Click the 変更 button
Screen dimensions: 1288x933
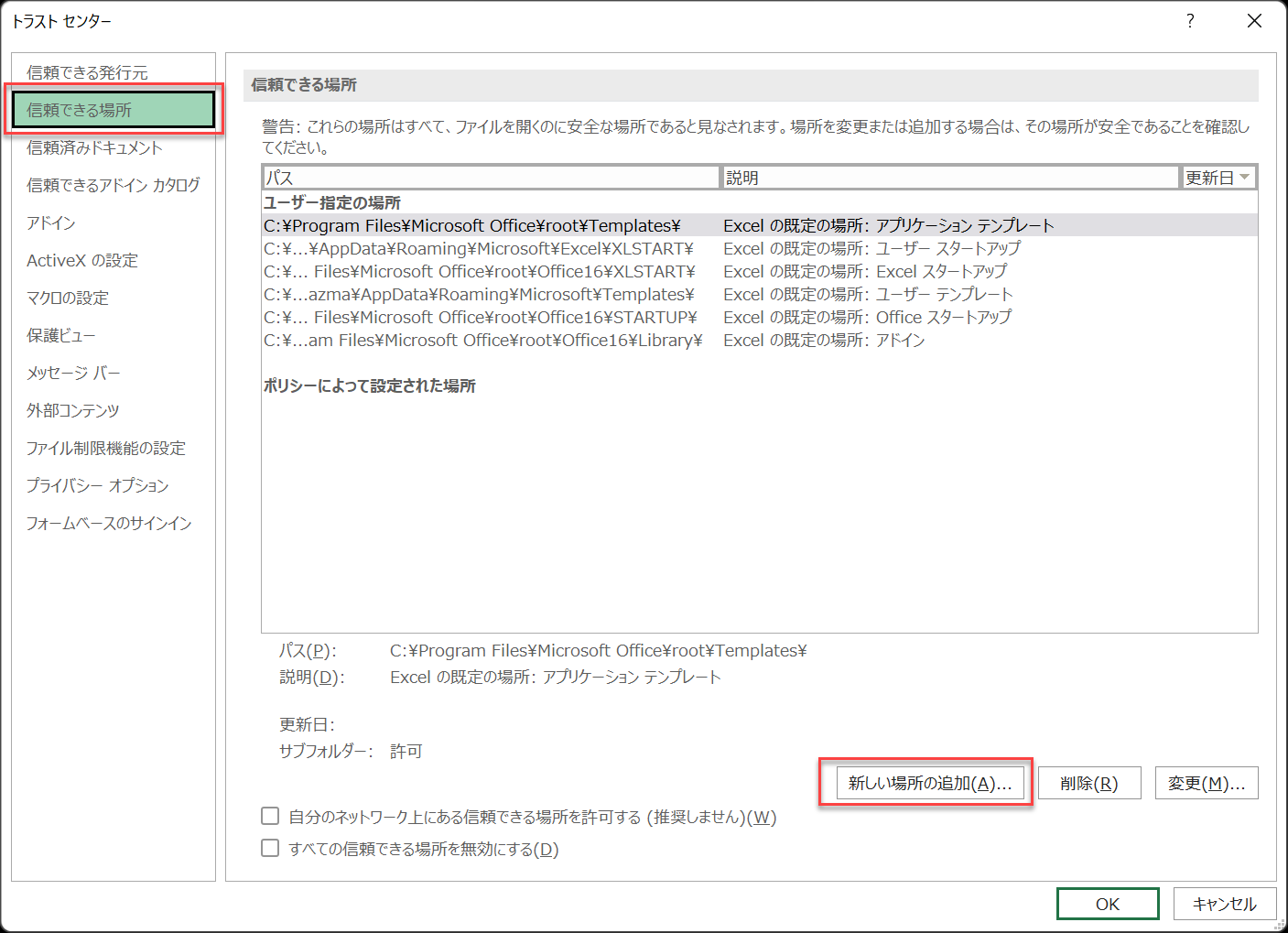[x=1206, y=783]
